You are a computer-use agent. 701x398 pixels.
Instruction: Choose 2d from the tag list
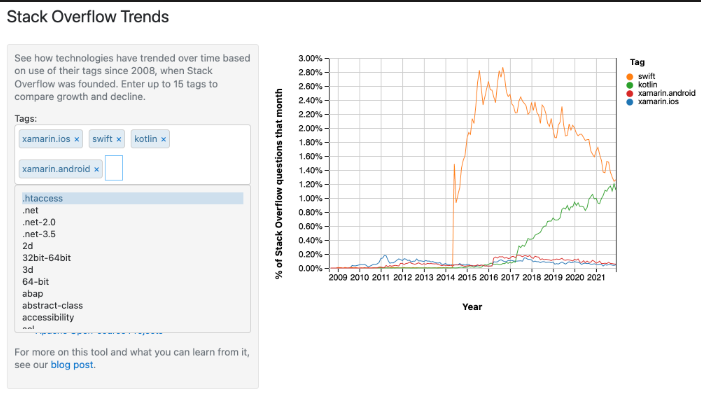(x=132, y=246)
